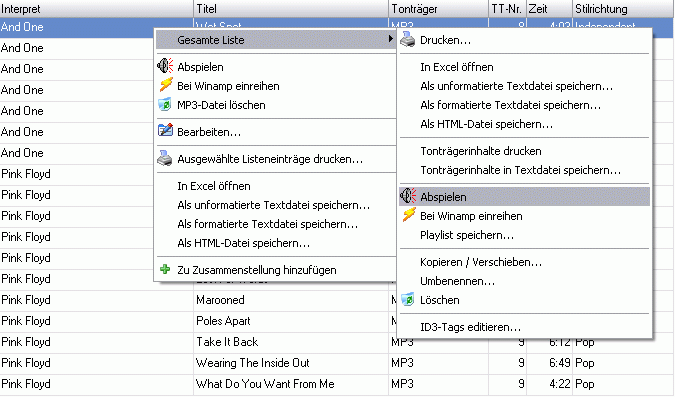The width and height of the screenshot is (675, 397).
Task: Click printer icon next to Ausgewählte Listeneinträge drucken
Action: pyautogui.click(x=165, y=158)
